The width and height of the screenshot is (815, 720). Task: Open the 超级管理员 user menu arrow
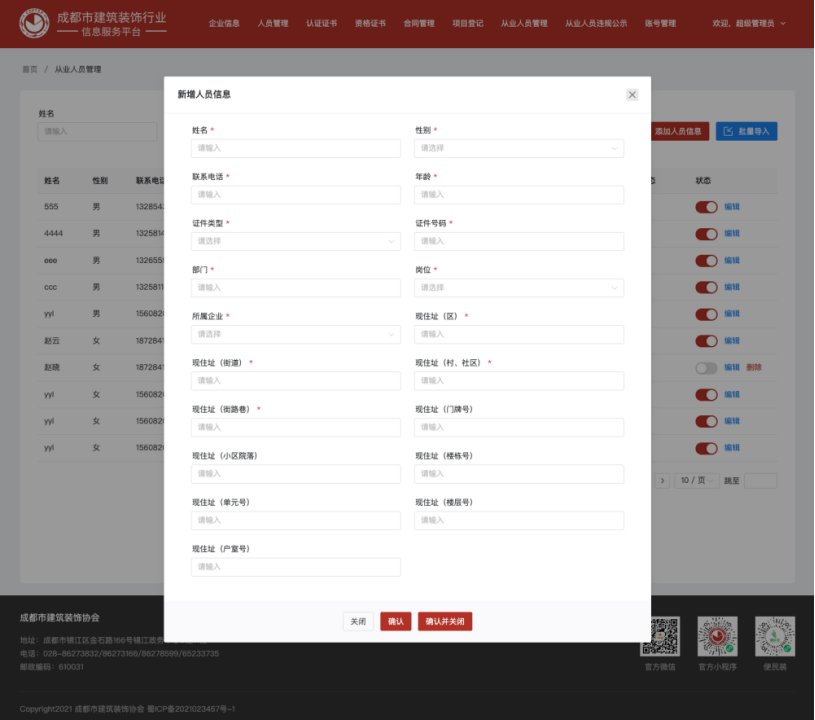782,23
